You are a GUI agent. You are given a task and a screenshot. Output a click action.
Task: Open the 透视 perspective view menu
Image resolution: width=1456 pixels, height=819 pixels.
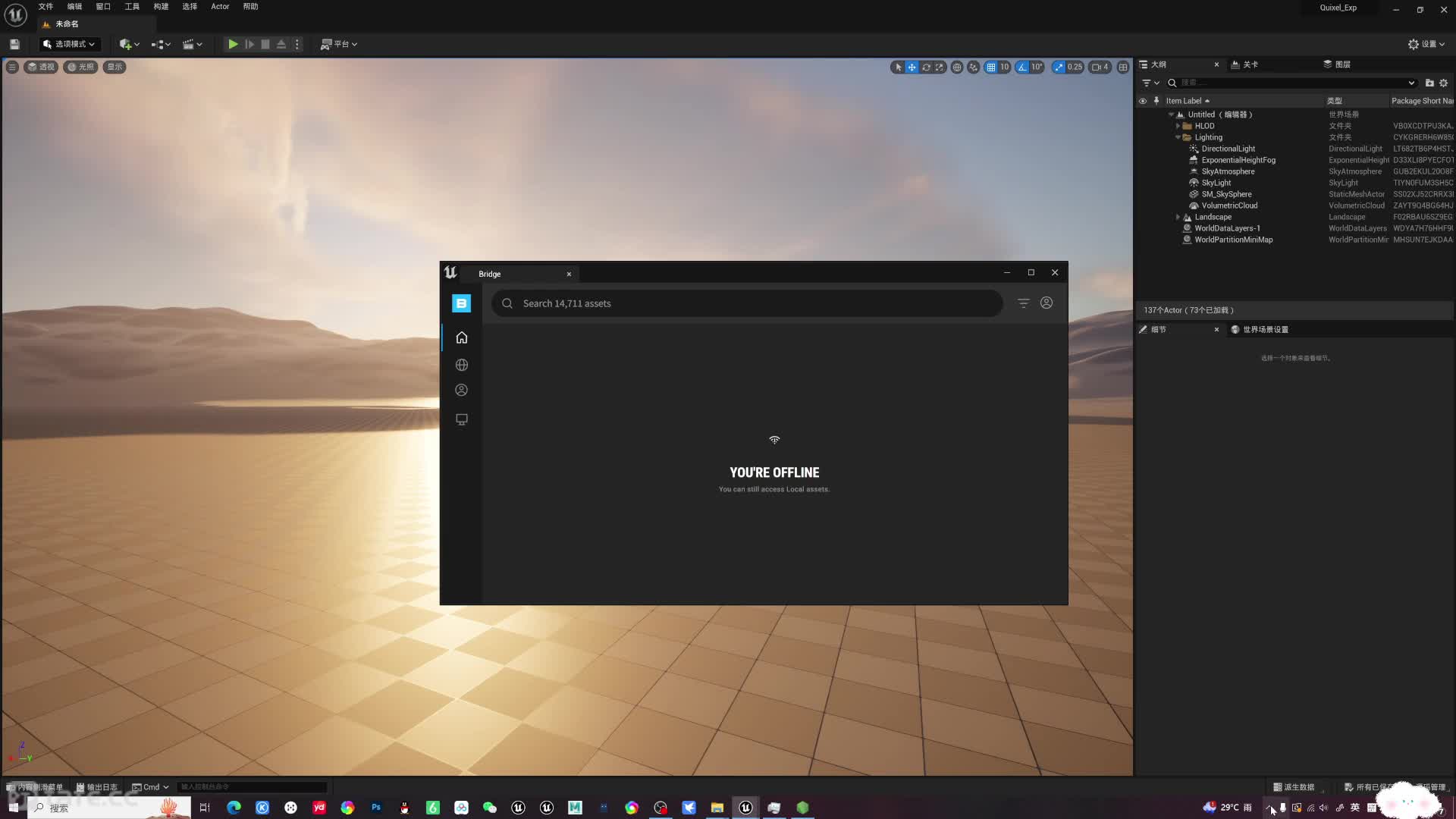(x=41, y=67)
